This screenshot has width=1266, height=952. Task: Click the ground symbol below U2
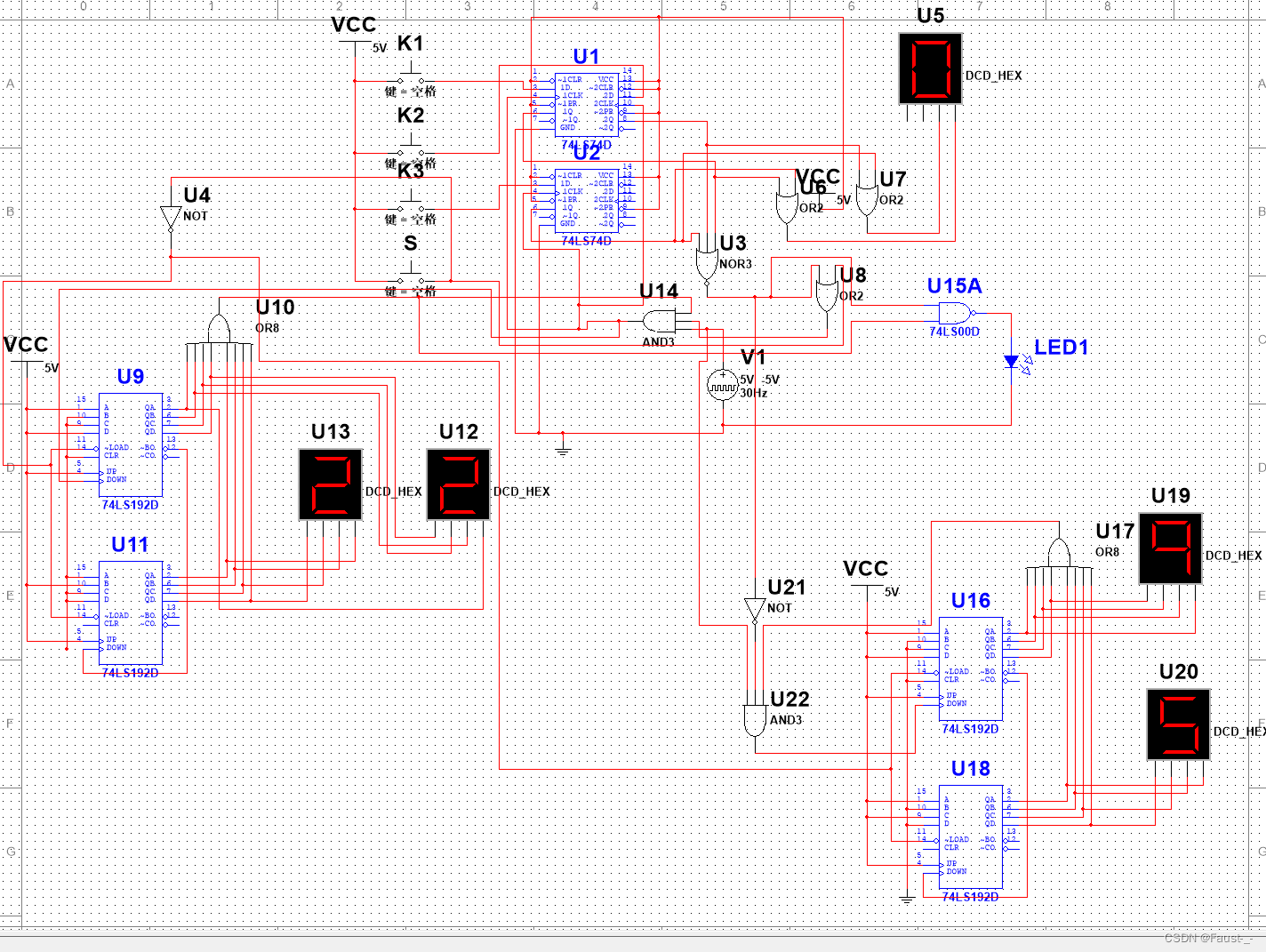tap(562, 450)
